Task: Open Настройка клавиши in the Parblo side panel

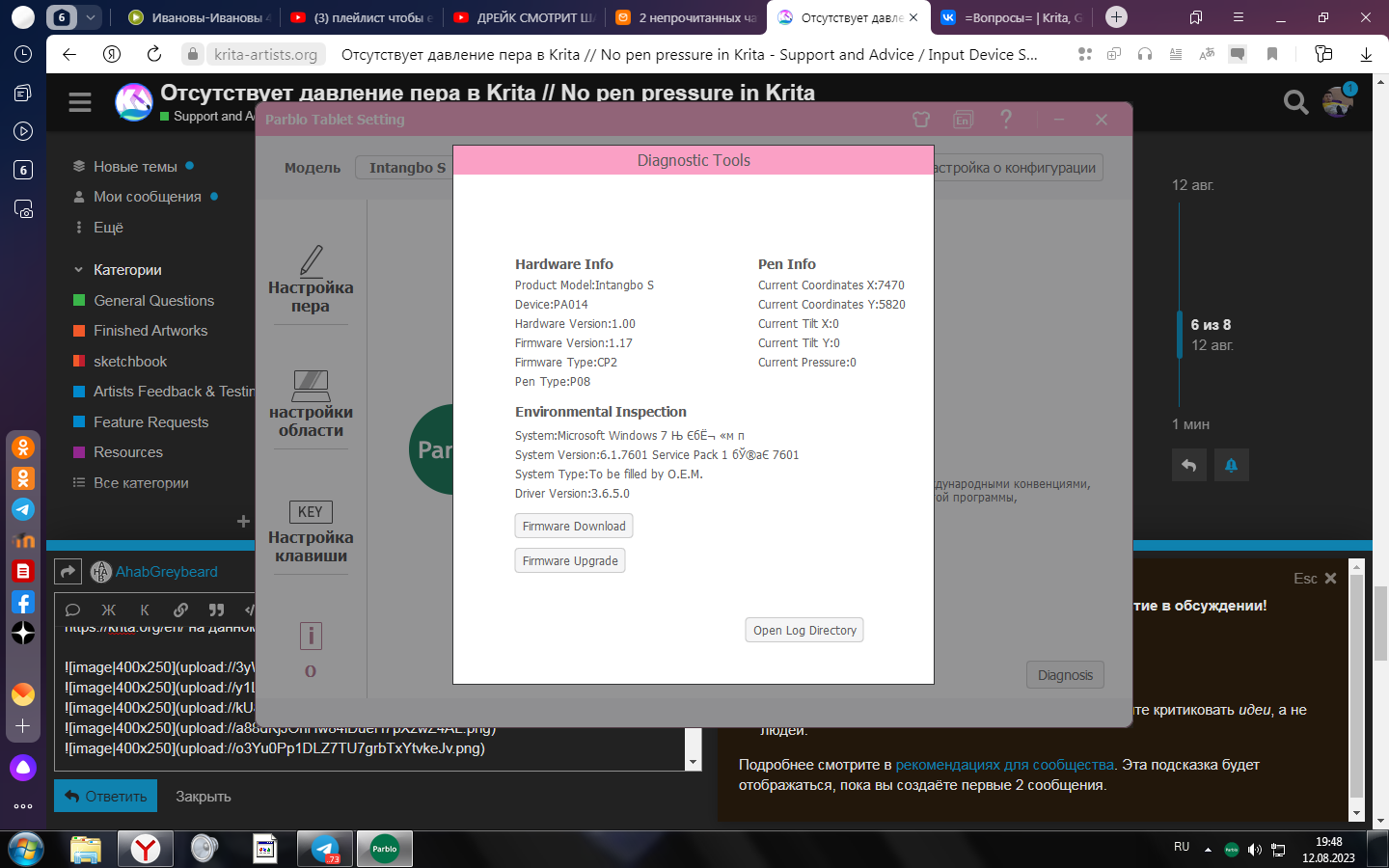Action: (x=311, y=531)
